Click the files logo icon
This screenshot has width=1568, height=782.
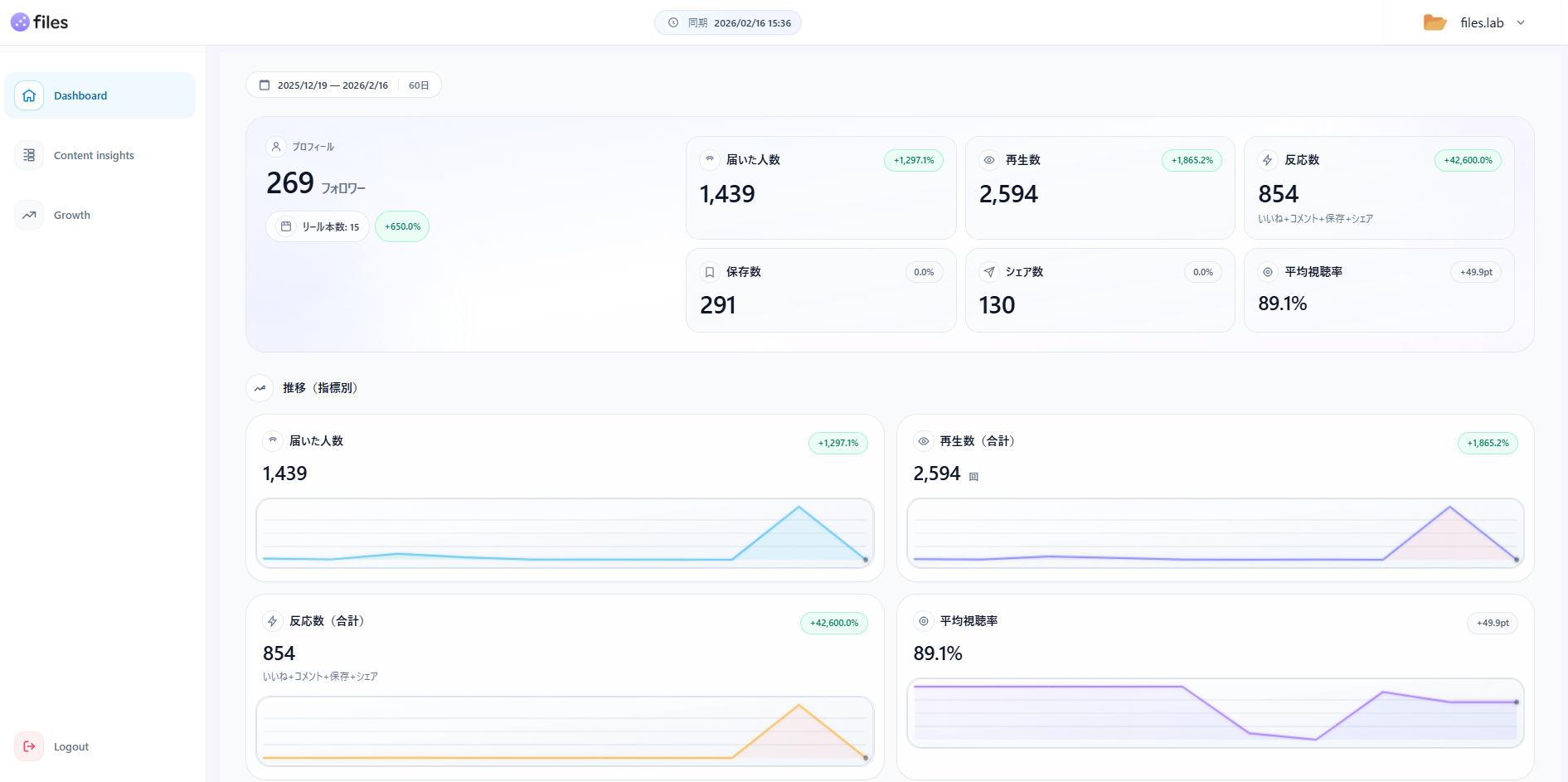point(20,22)
